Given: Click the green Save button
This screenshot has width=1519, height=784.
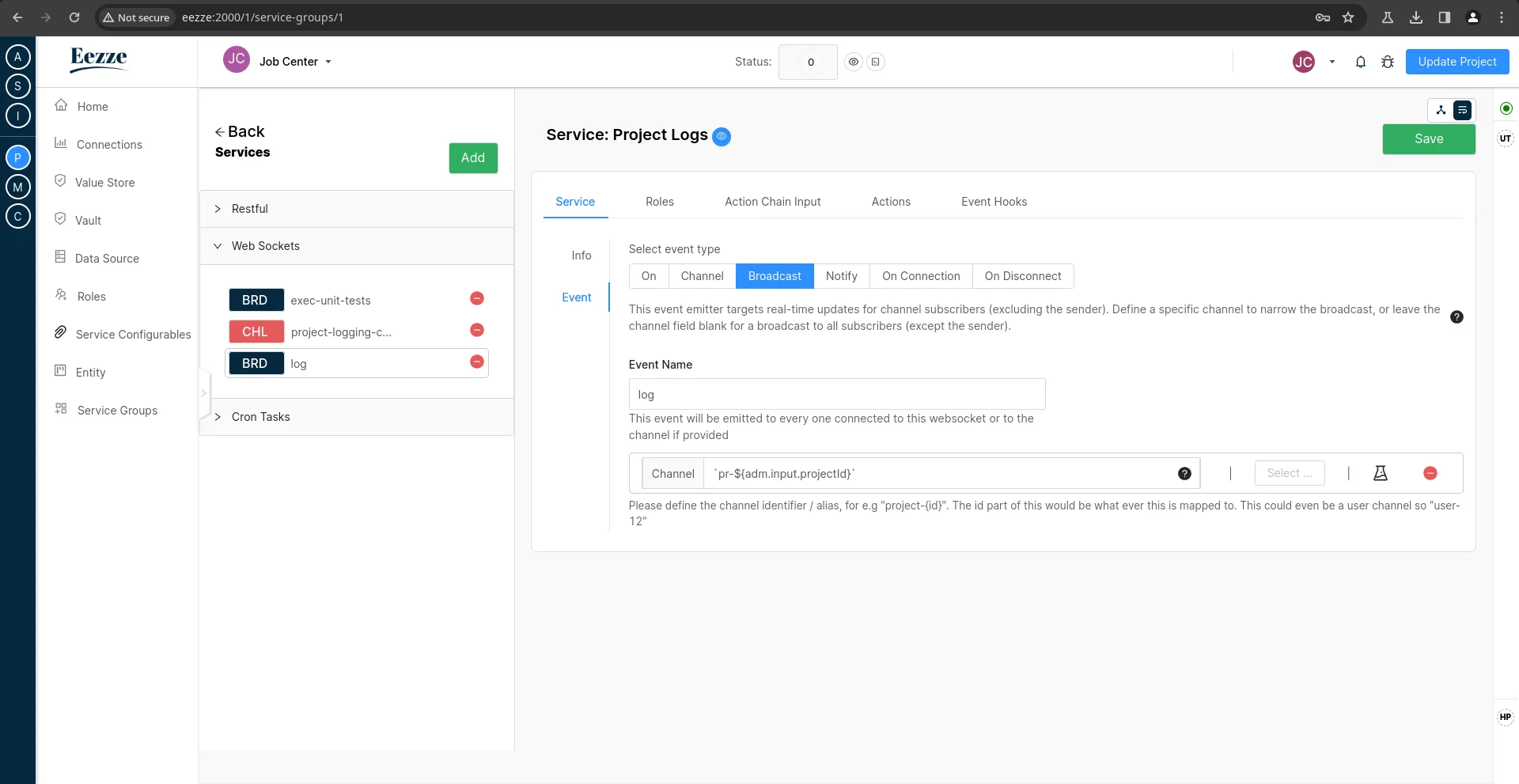Looking at the screenshot, I should pyautogui.click(x=1429, y=138).
